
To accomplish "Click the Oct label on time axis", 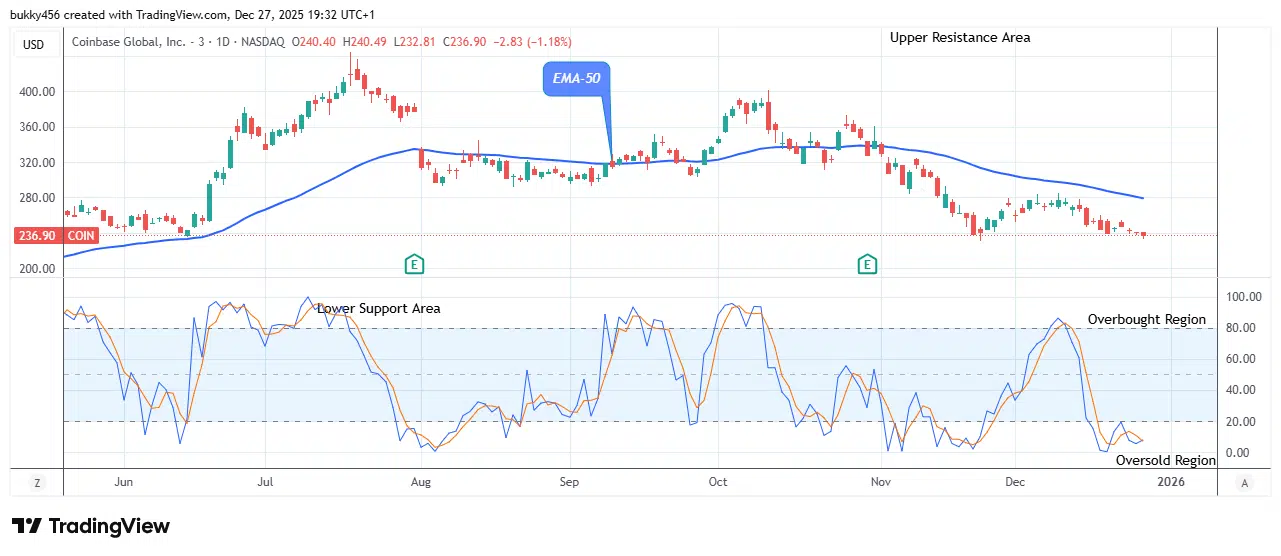I will [717, 482].
